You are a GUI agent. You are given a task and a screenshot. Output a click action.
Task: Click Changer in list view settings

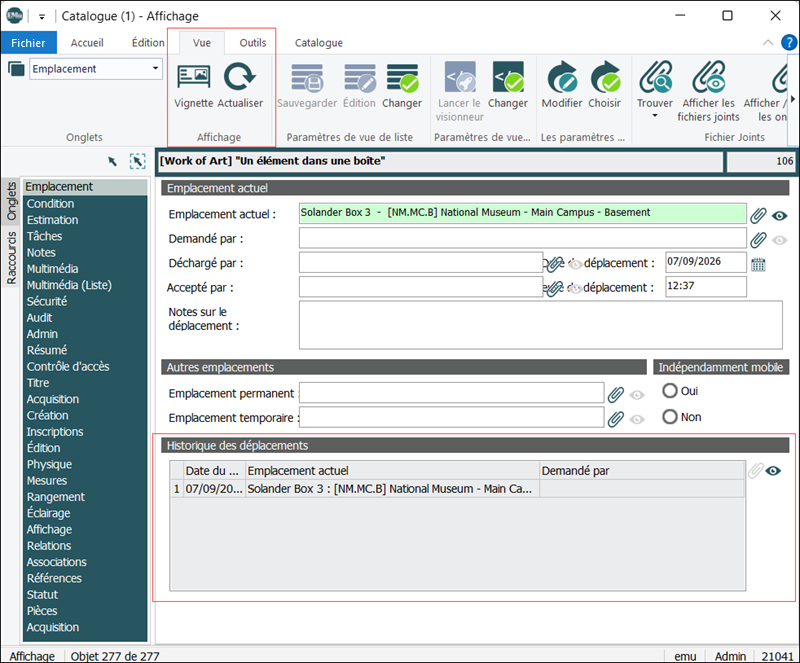coord(402,77)
